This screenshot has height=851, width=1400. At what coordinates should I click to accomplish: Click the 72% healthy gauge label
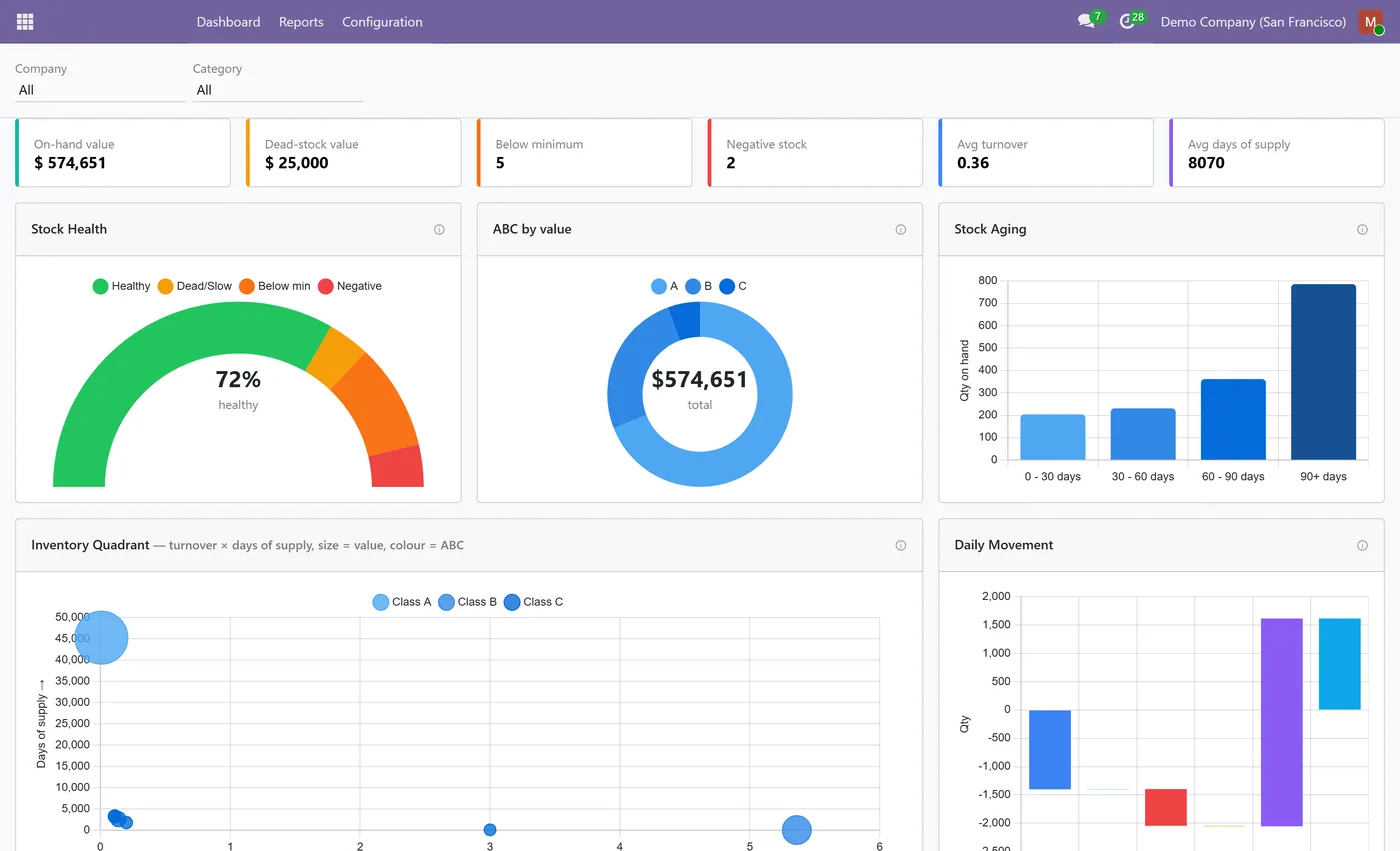point(238,380)
